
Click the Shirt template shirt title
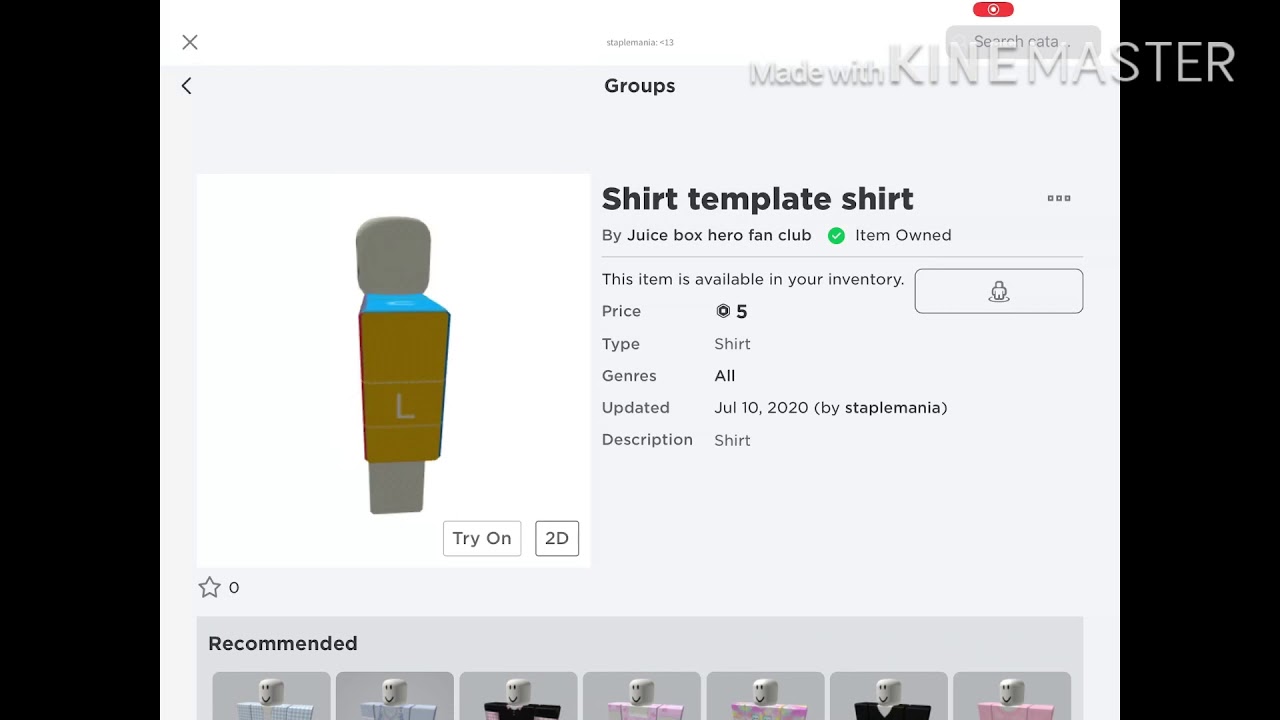(757, 199)
